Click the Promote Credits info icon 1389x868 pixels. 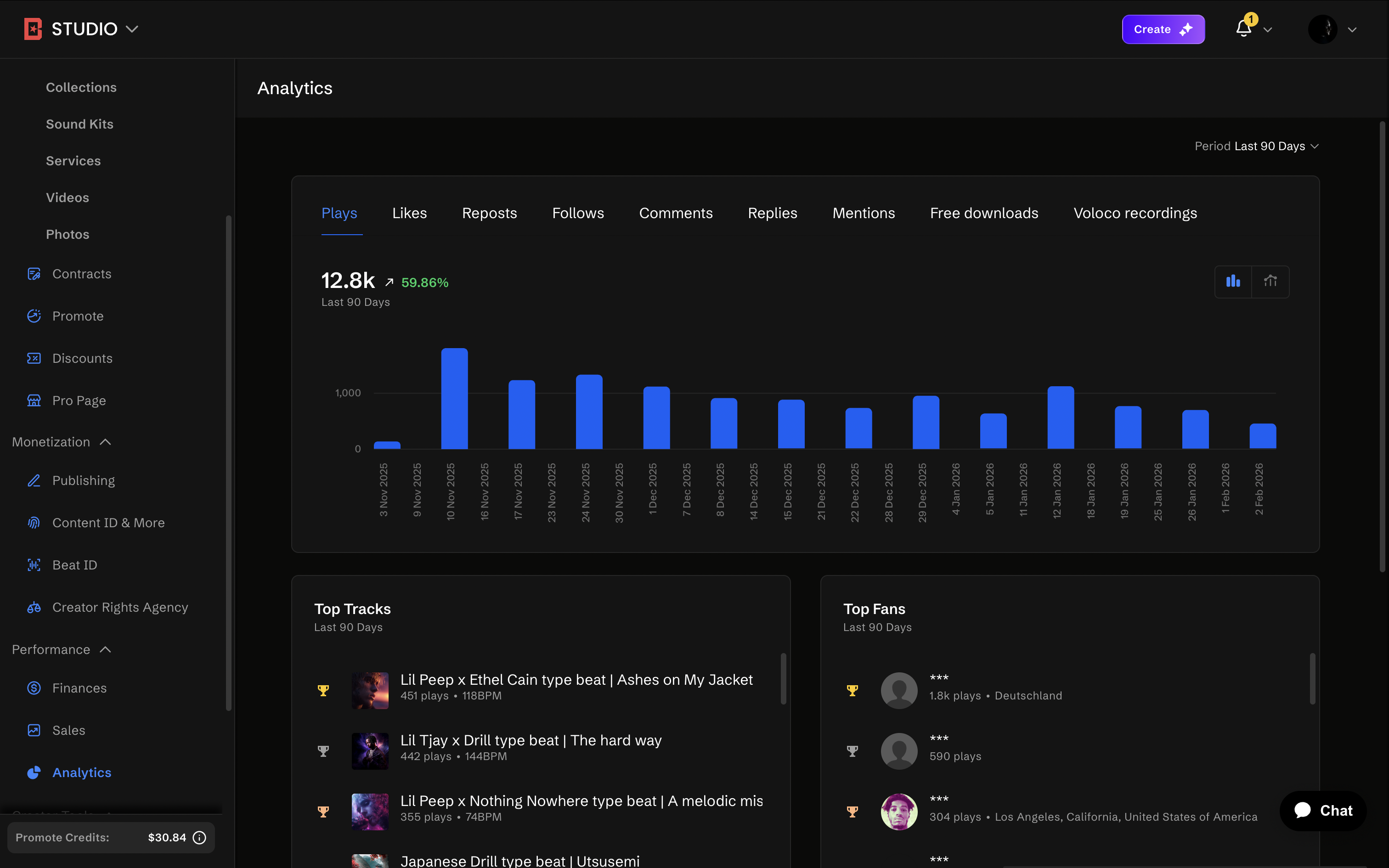click(x=199, y=838)
